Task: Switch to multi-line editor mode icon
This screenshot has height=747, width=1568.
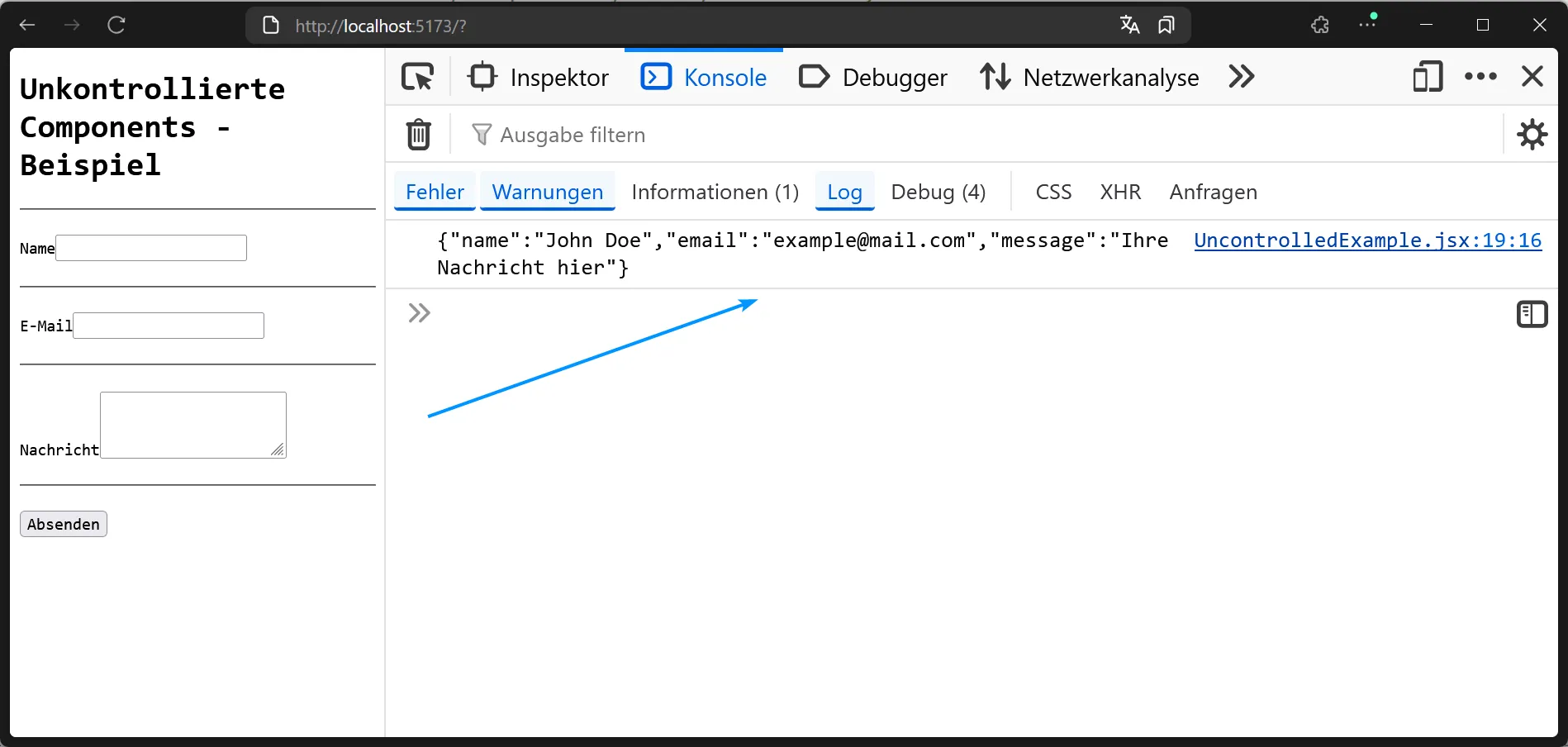Action: [1532, 314]
